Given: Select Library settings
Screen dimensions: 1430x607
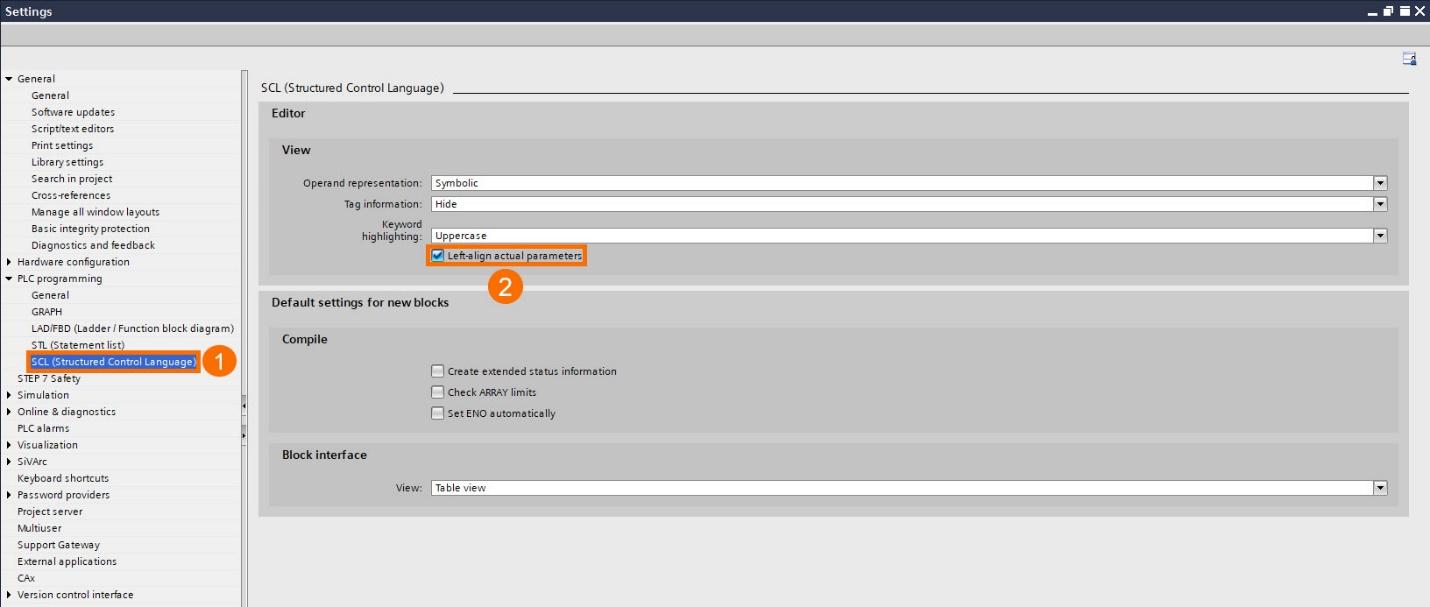Looking at the screenshot, I should (x=67, y=162).
